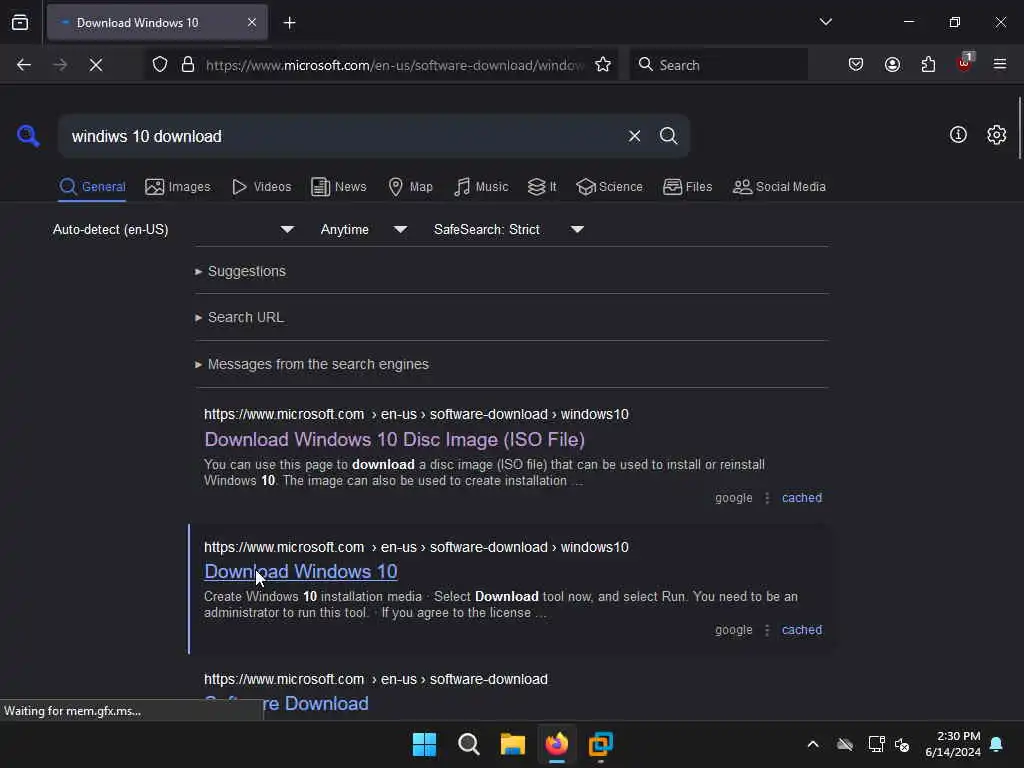
Task: Open Firefox View icon
Action: click(x=20, y=23)
